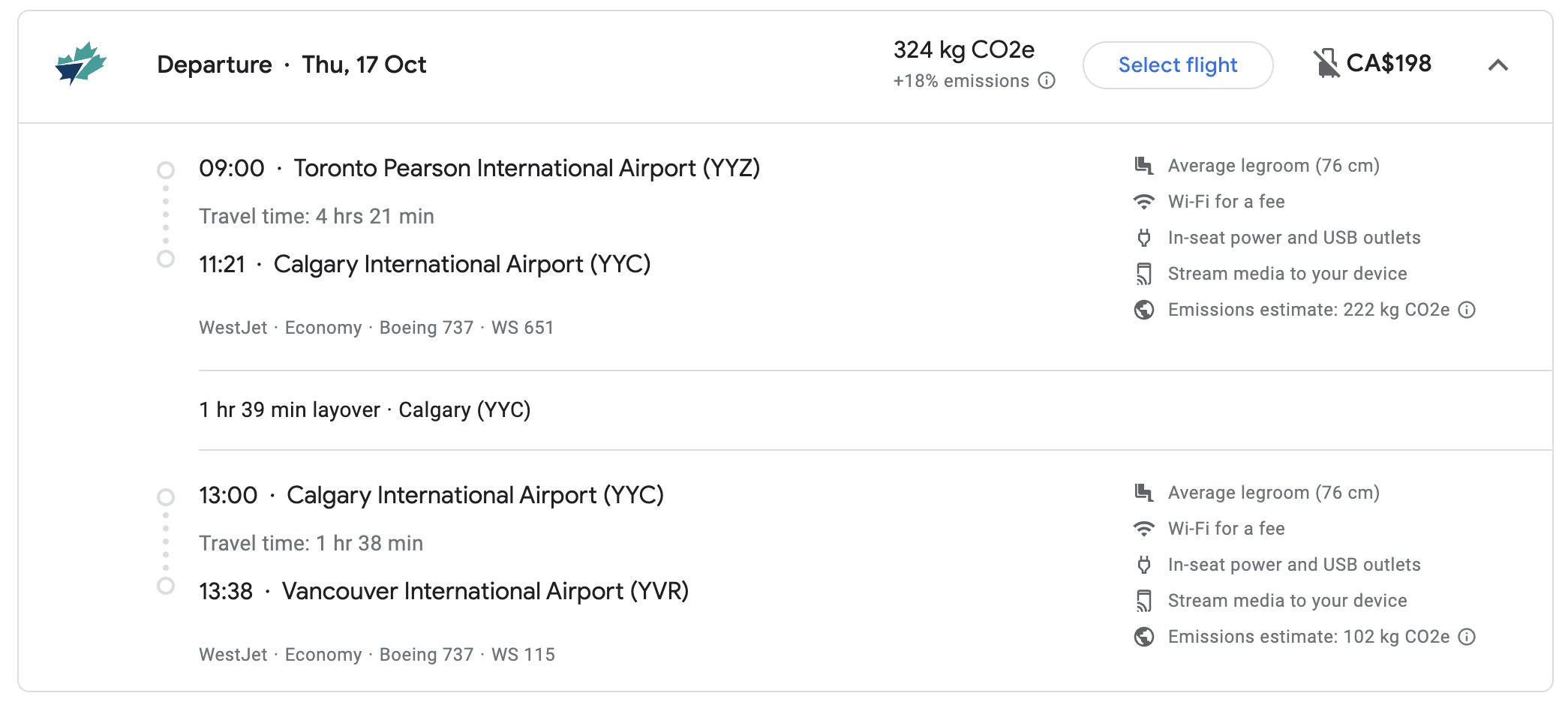Click the Wi-Fi icon next to the first flight's amenities

pos(1143,201)
